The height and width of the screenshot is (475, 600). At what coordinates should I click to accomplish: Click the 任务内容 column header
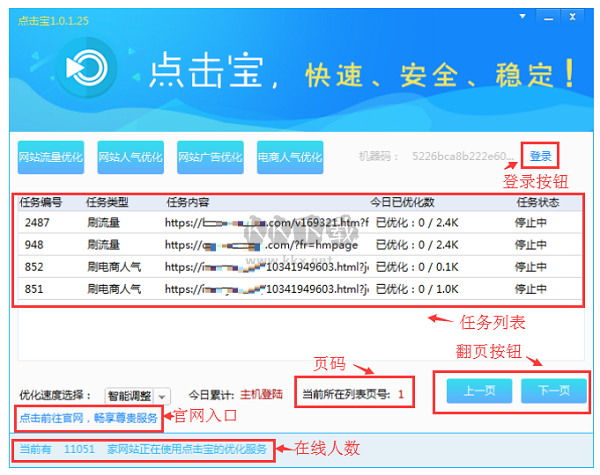tap(188, 202)
